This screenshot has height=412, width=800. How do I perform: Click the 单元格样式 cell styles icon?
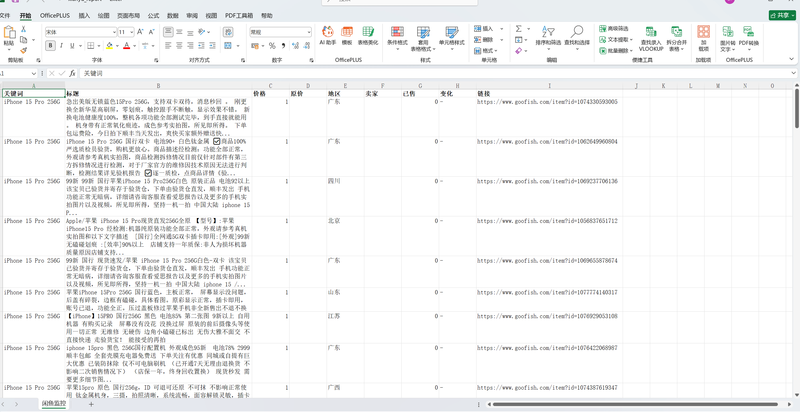[452, 32]
